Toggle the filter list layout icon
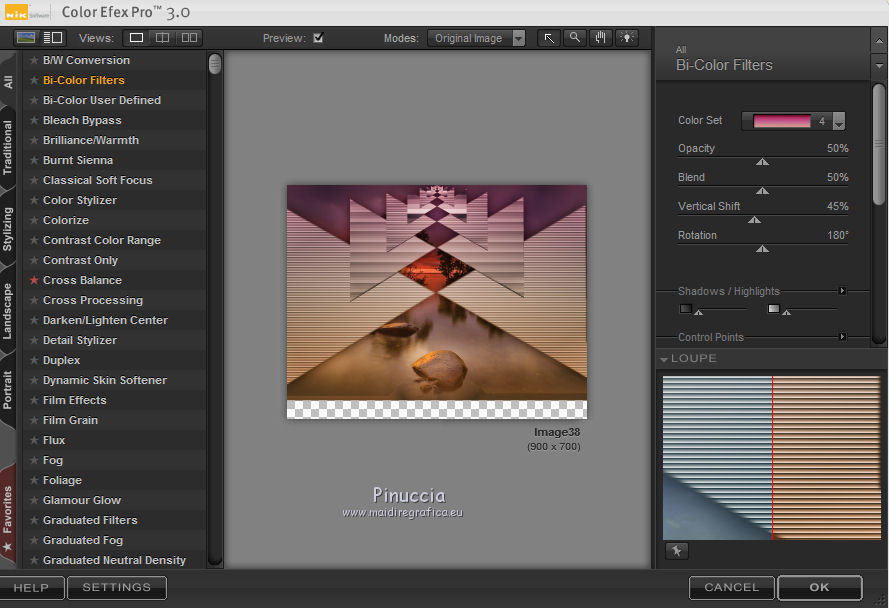This screenshot has height=608, width=889. click(53, 38)
